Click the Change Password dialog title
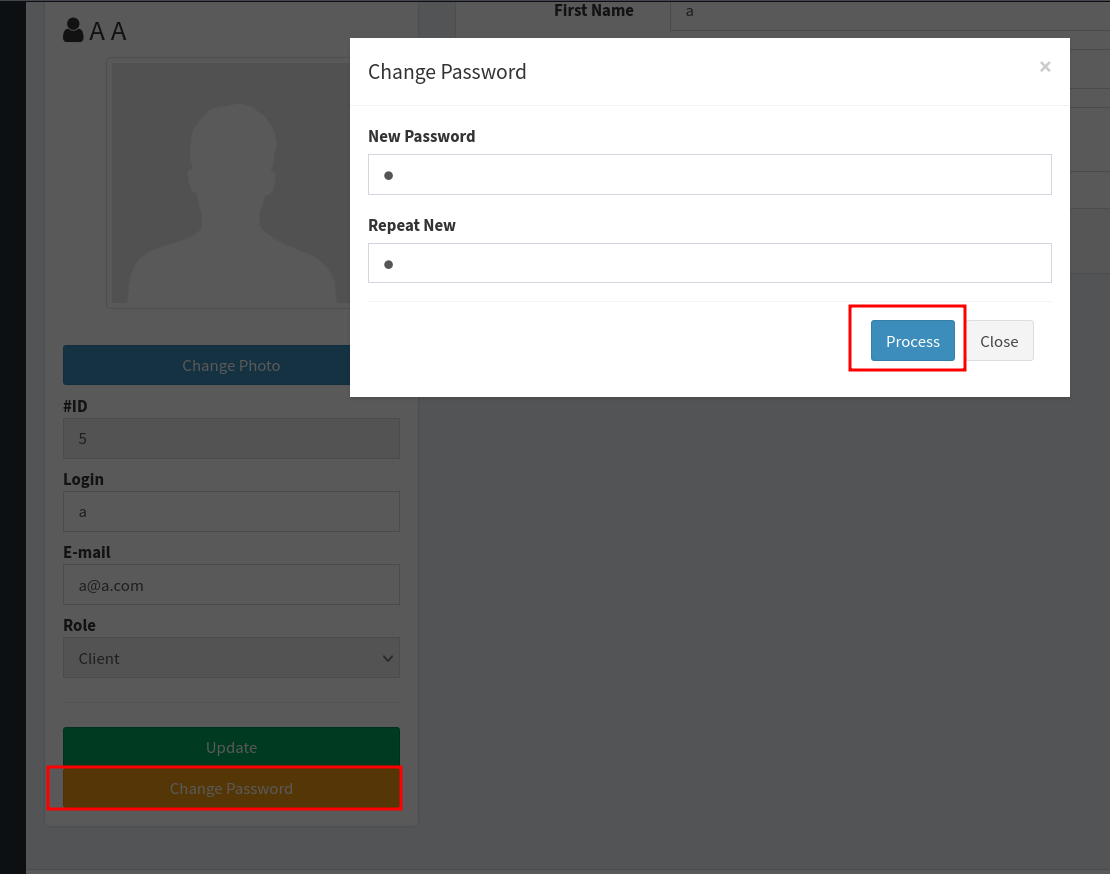Image resolution: width=1110 pixels, height=874 pixels. (447, 71)
